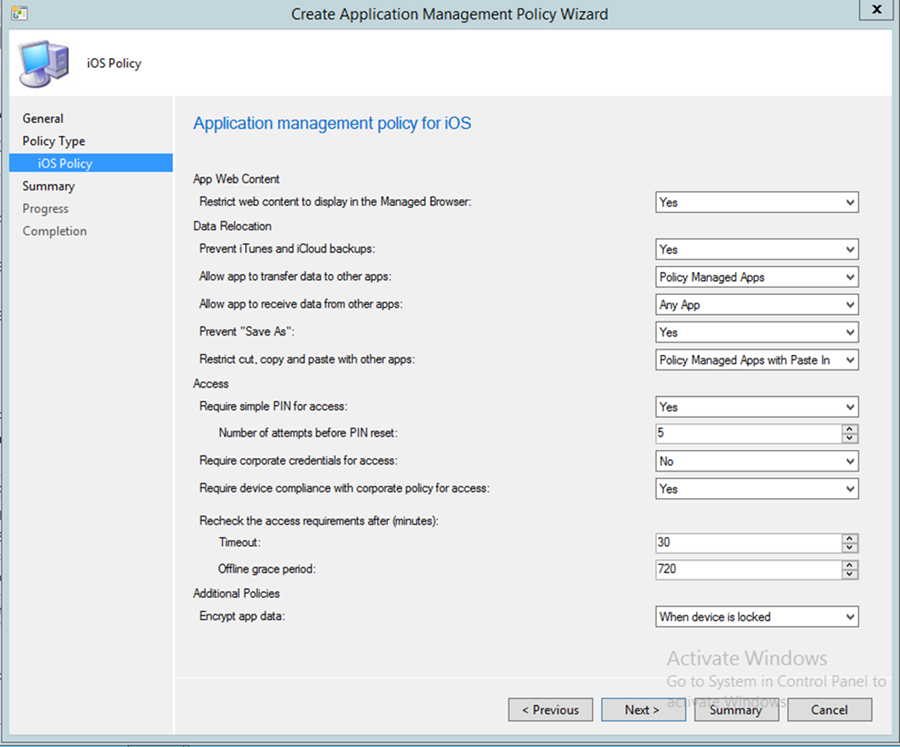
Task: Open the Restrict web content dropdown
Action: click(757, 202)
